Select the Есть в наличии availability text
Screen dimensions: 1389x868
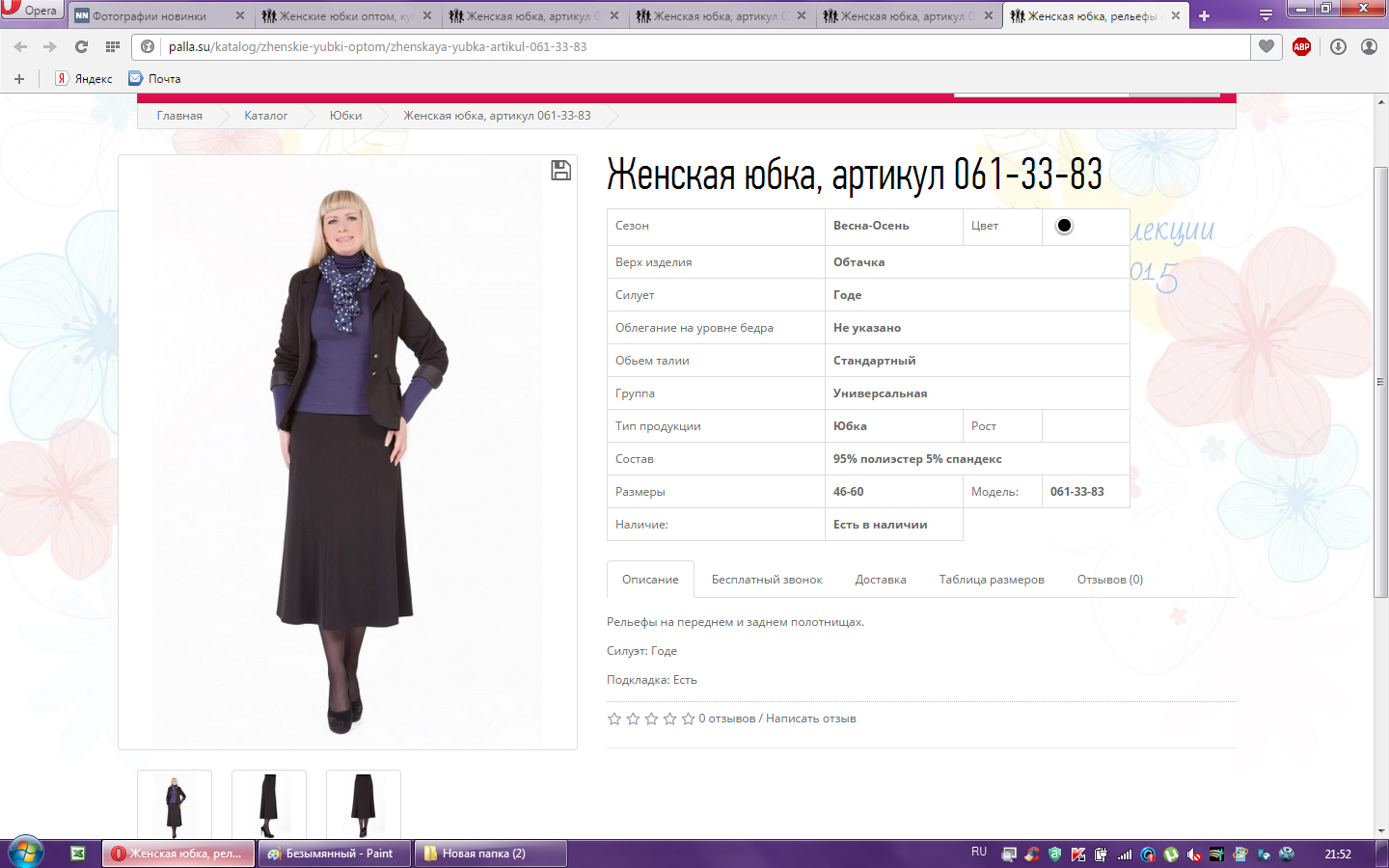pyautogui.click(x=881, y=525)
